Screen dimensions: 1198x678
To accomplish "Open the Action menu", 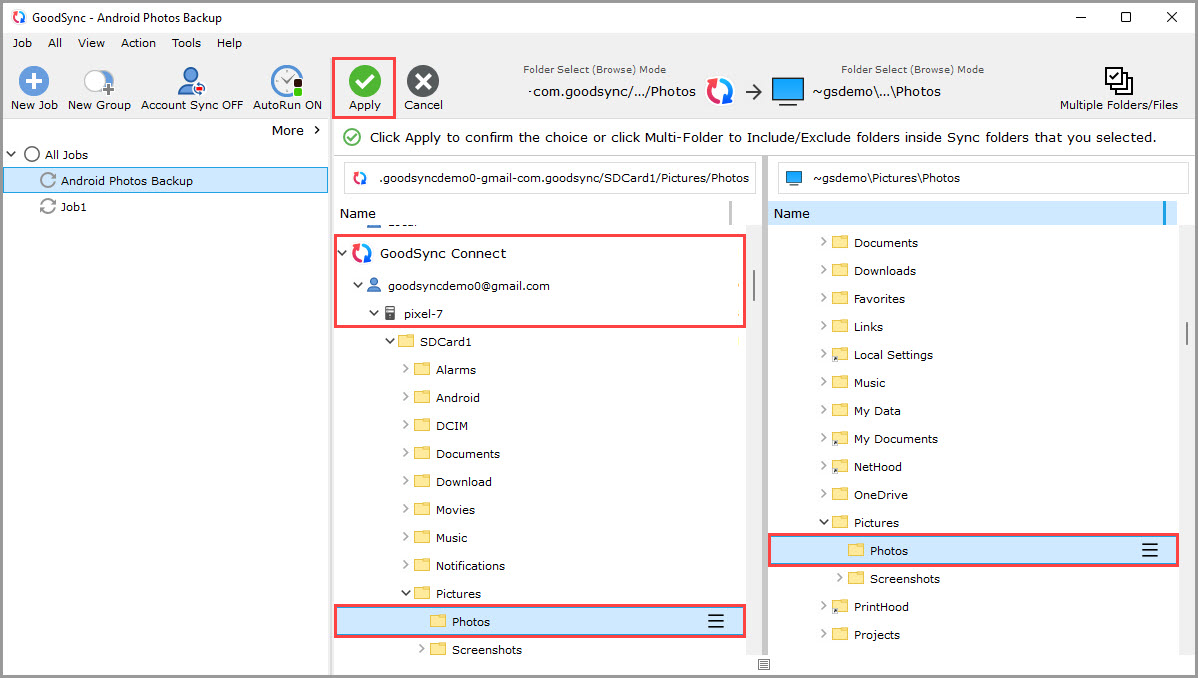I will (138, 43).
